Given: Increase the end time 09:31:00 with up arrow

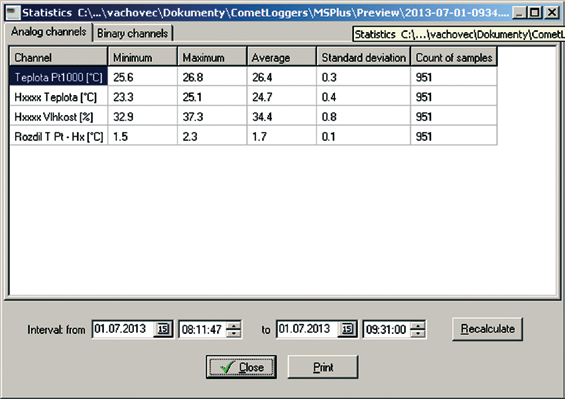Looking at the screenshot, I should (x=418, y=325).
